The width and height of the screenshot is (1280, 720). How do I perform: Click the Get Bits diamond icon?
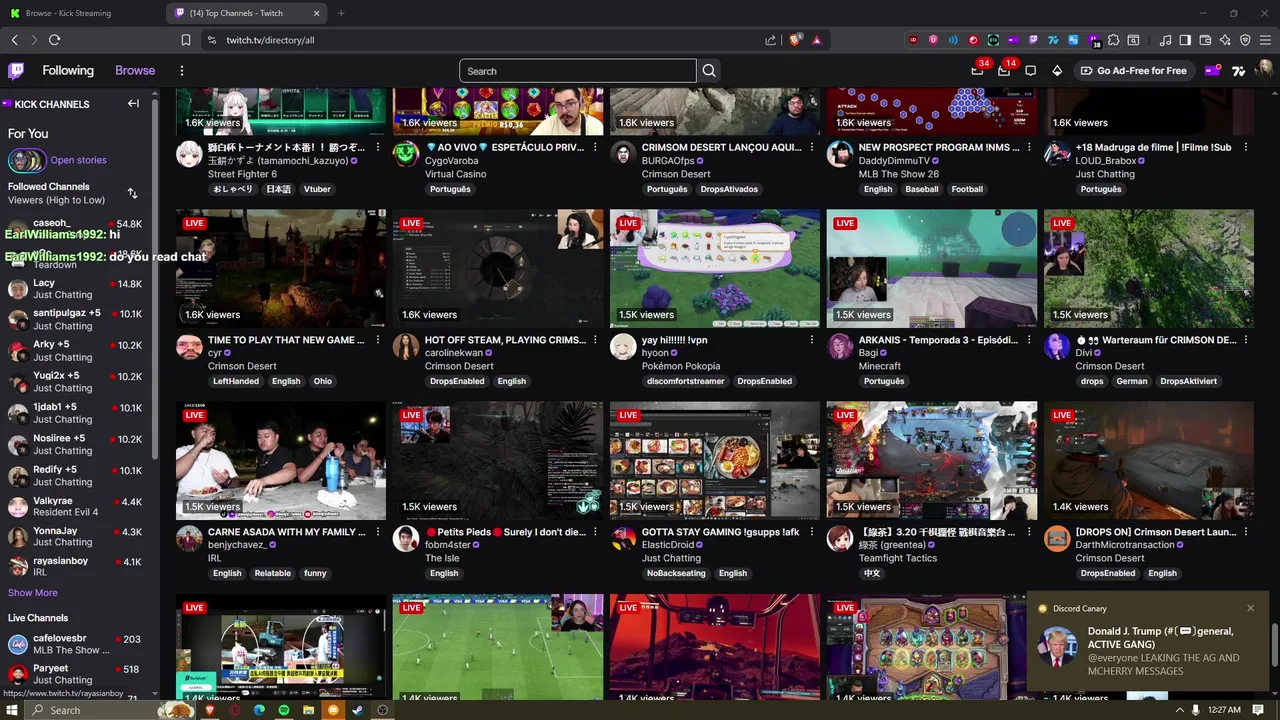pos(1057,71)
